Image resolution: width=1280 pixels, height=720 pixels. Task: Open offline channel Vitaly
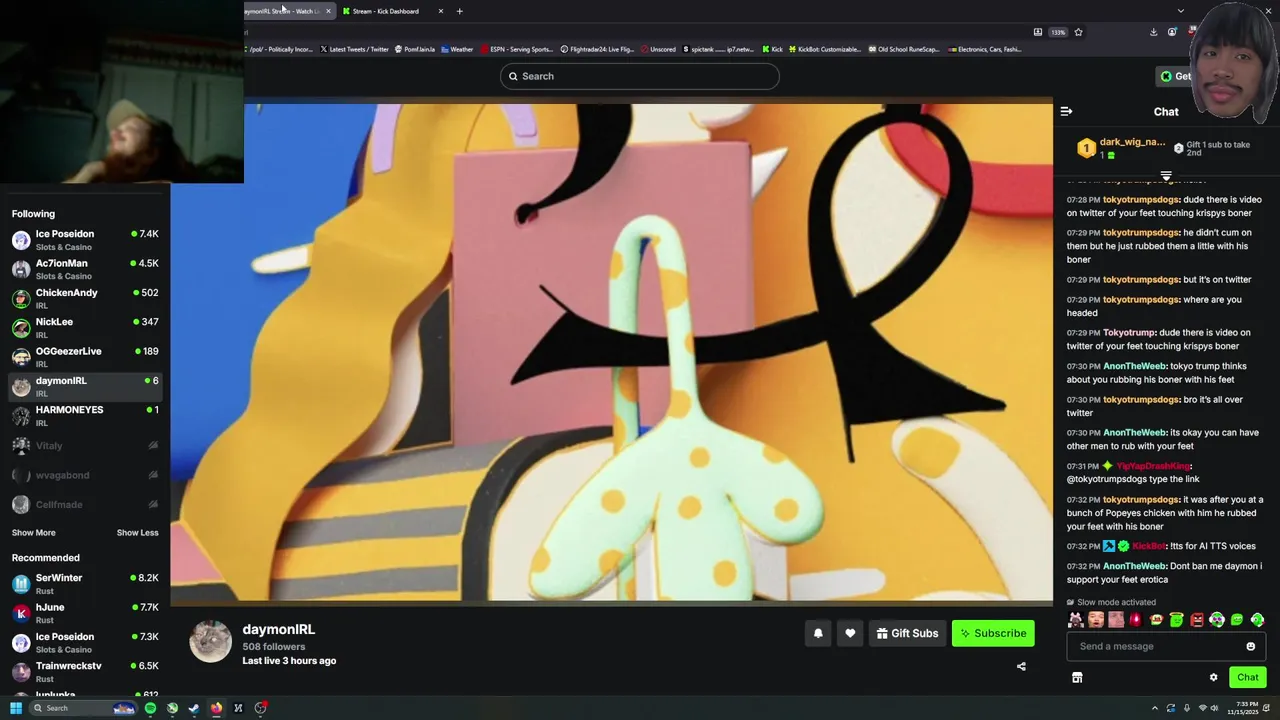tap(85, 445)
